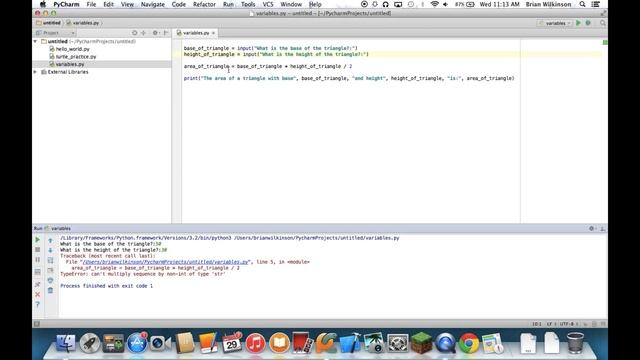Place the cursor in the print statement line
This screenshot has height=360, width=640.
coord(349,78)
